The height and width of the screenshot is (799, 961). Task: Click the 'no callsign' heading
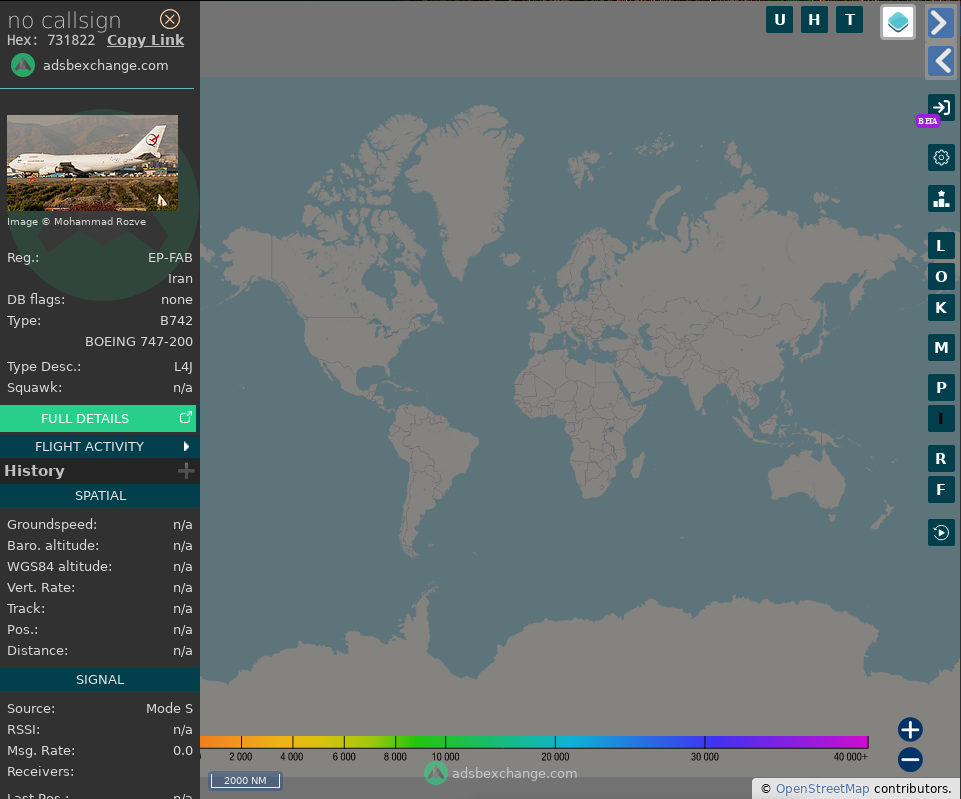point(64,21)
